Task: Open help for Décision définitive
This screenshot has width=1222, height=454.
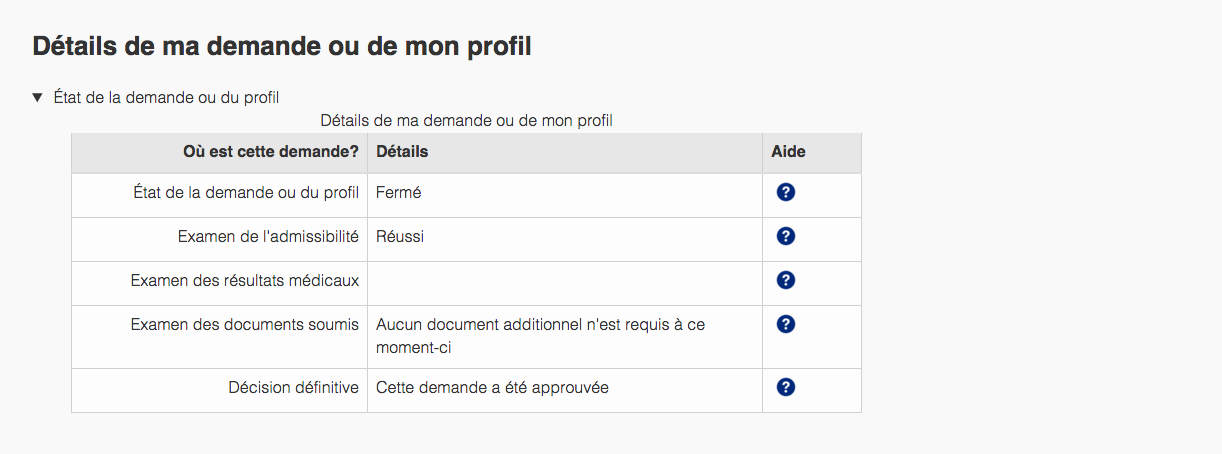Action: click(785, 387)
